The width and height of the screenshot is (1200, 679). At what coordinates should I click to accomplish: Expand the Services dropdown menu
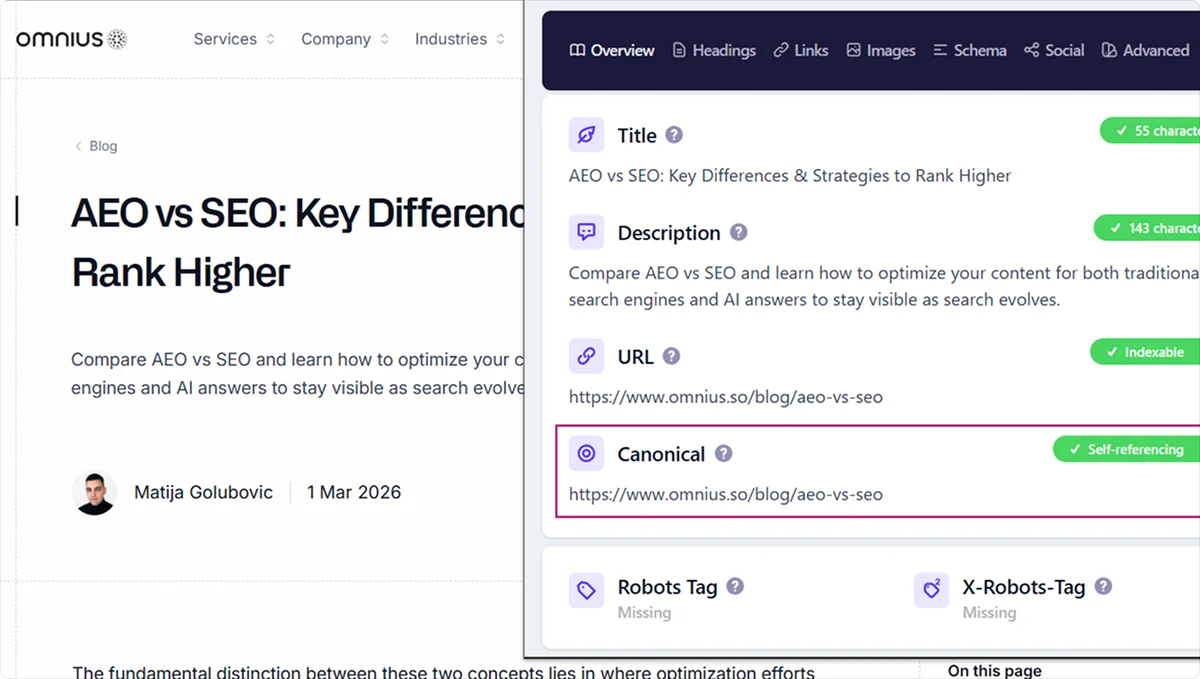pos(234,39)
